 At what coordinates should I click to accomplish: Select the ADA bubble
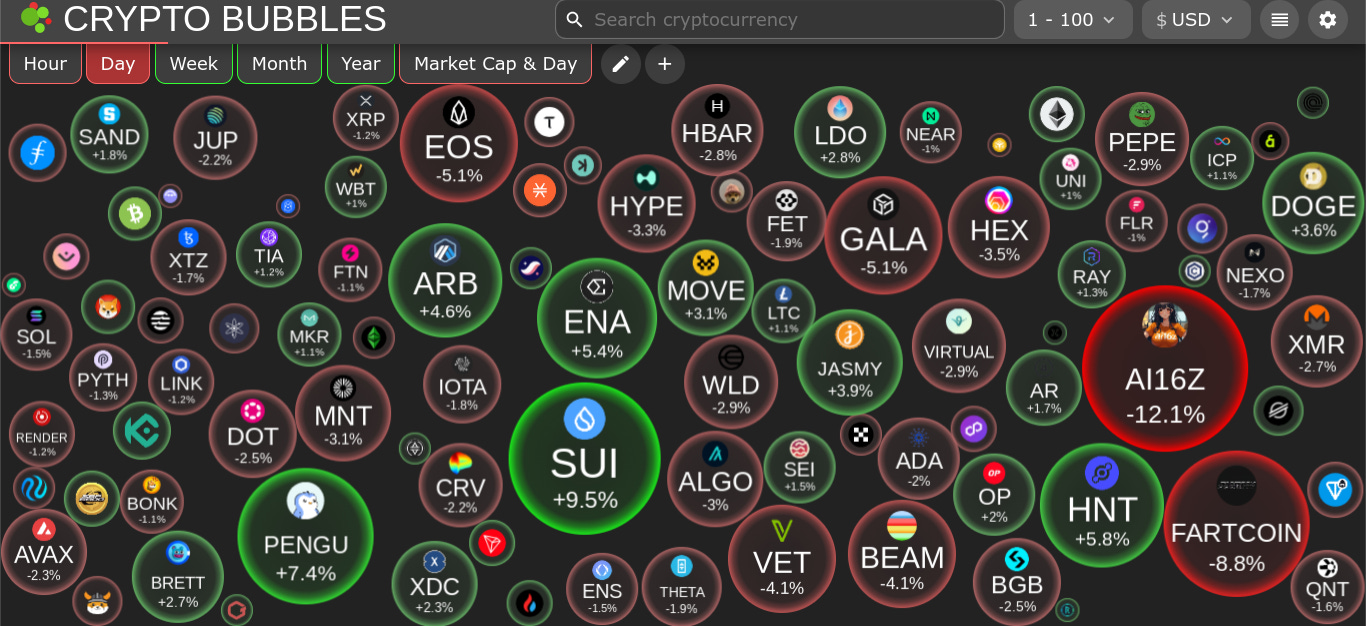[x=919, y=458]
